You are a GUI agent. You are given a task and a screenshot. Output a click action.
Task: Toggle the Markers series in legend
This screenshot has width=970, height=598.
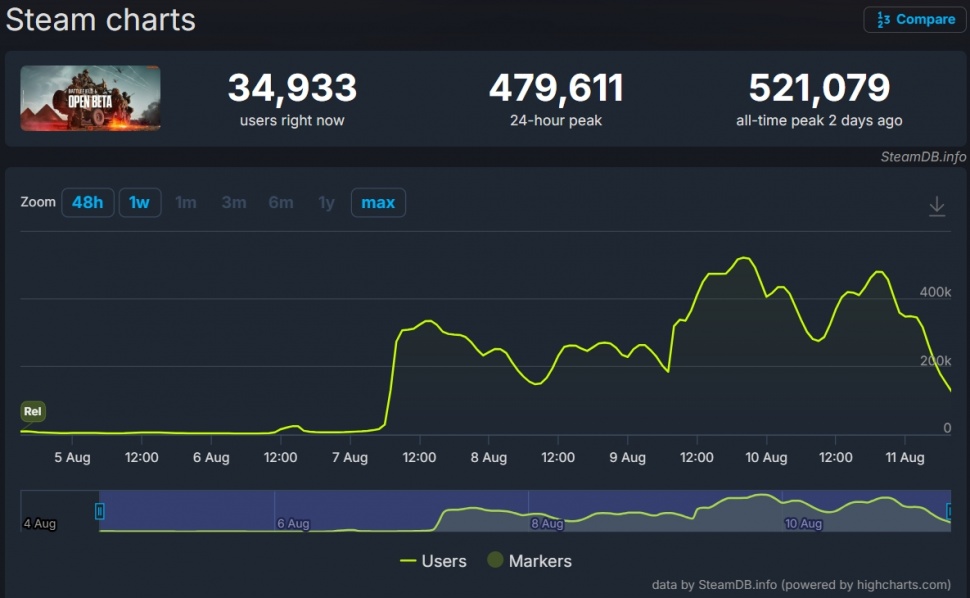click(530, 561)
